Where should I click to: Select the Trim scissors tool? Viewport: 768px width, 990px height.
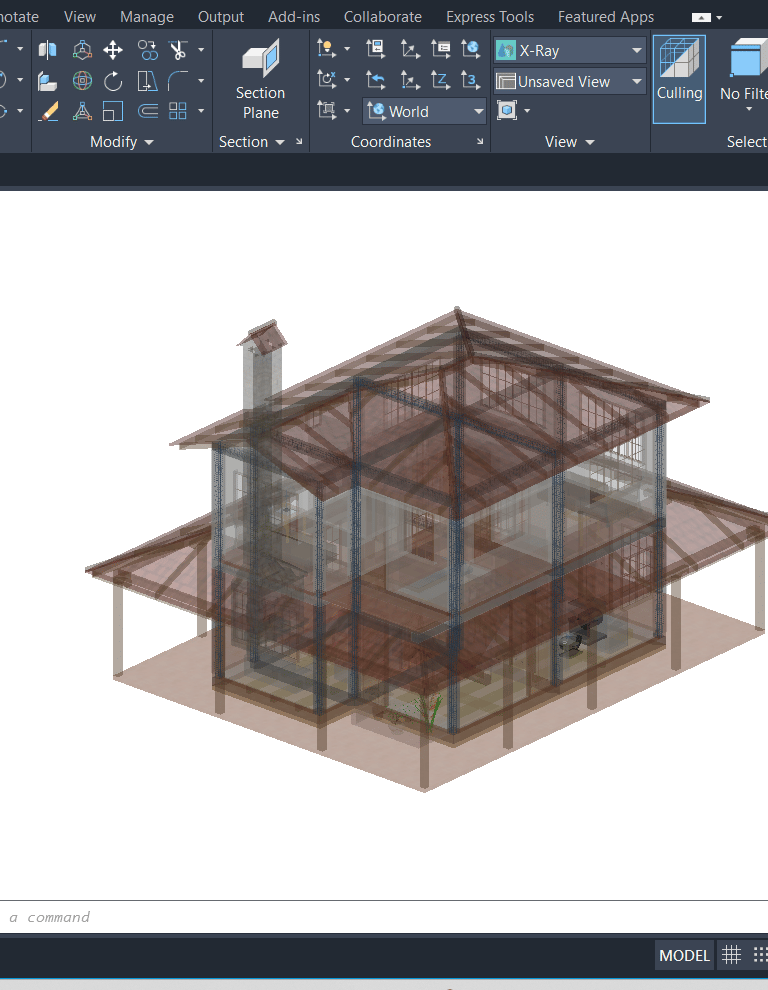point(179,50)
